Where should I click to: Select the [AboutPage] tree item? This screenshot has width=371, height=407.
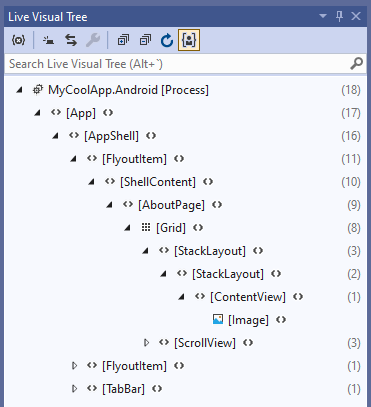tap(171, 205)
